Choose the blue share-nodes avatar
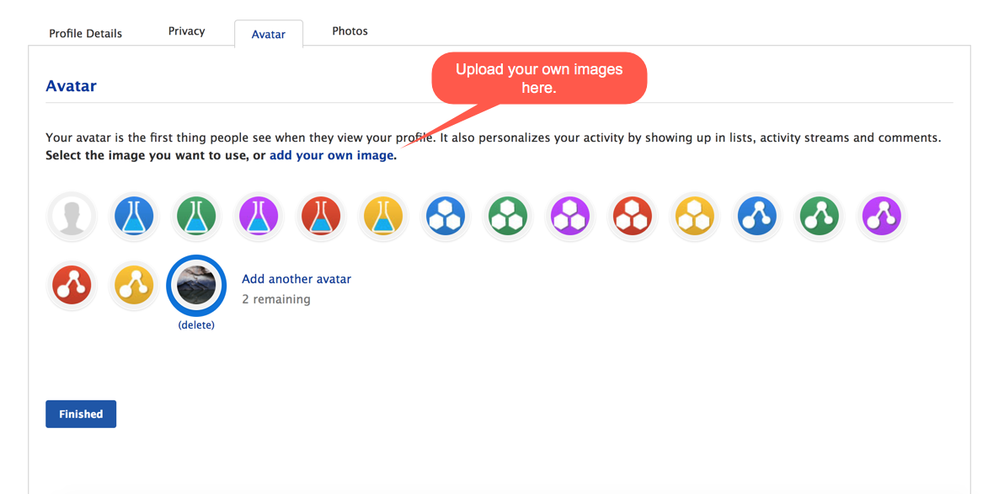The height and width of the screenshot is (494, 999). coord(757,216)
